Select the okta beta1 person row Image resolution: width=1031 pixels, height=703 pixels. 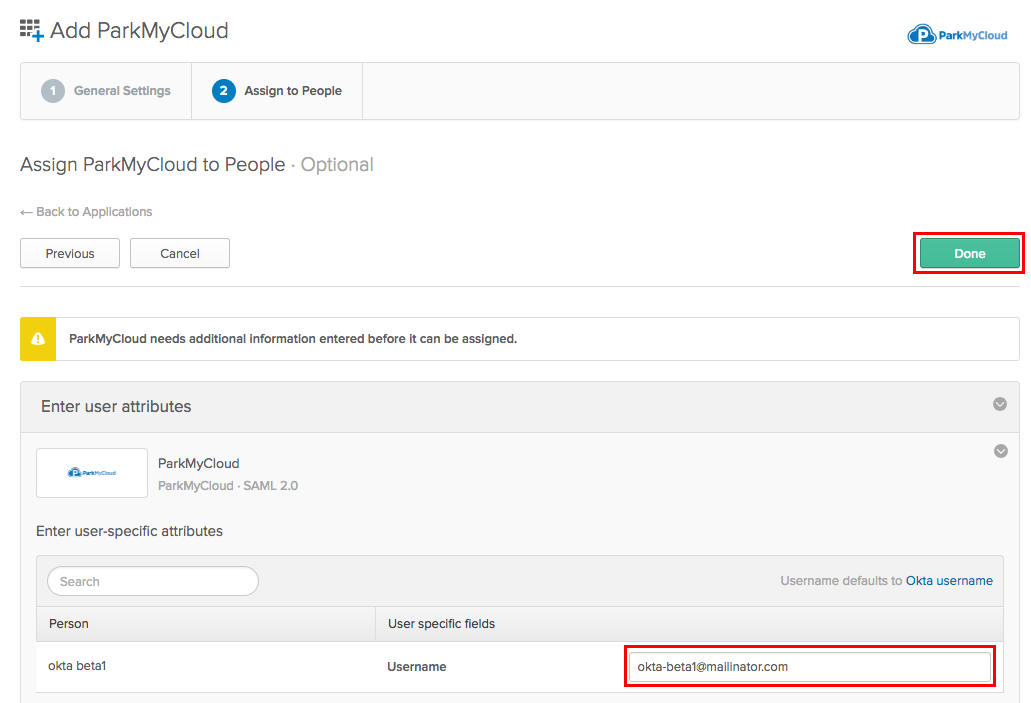519,667
